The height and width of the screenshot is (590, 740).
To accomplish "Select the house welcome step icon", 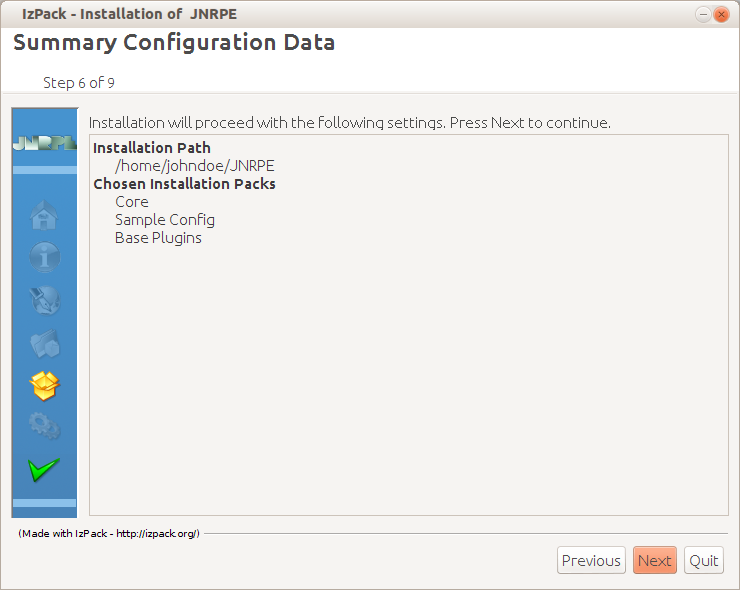I will (x=44, y=215).
